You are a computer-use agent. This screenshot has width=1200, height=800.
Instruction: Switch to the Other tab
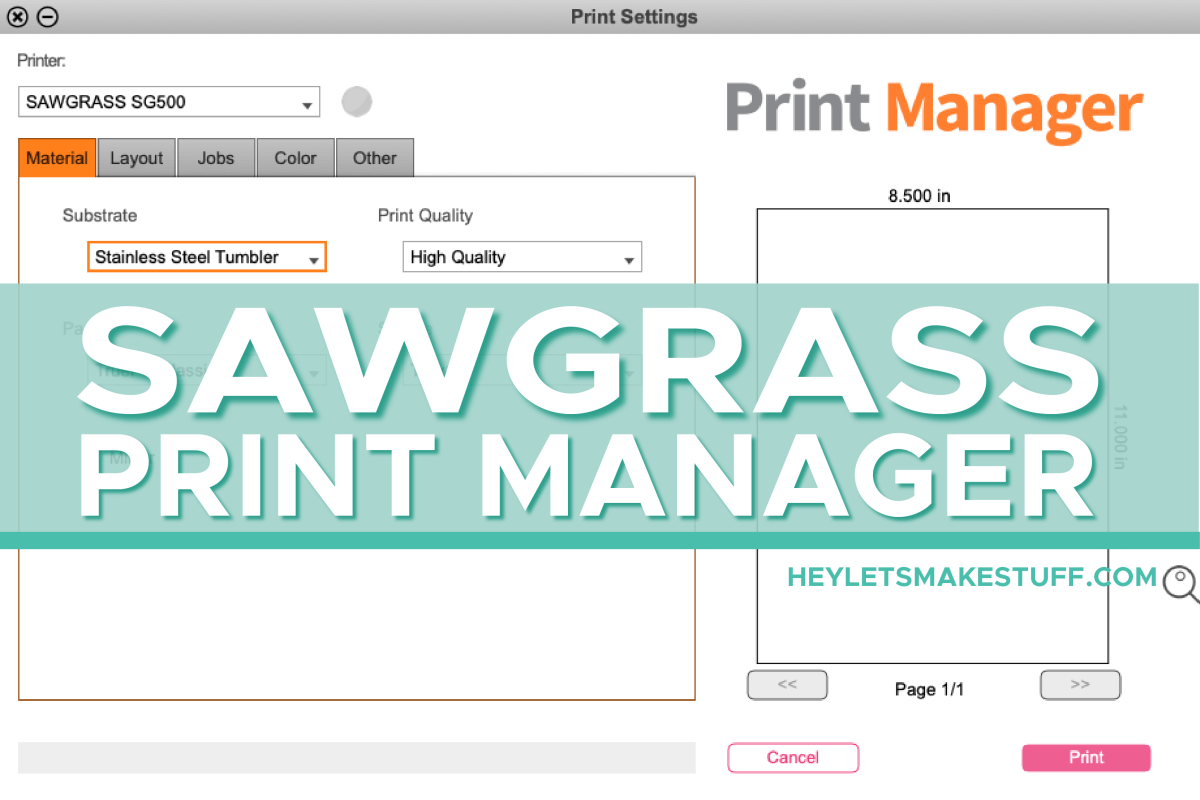375,158
